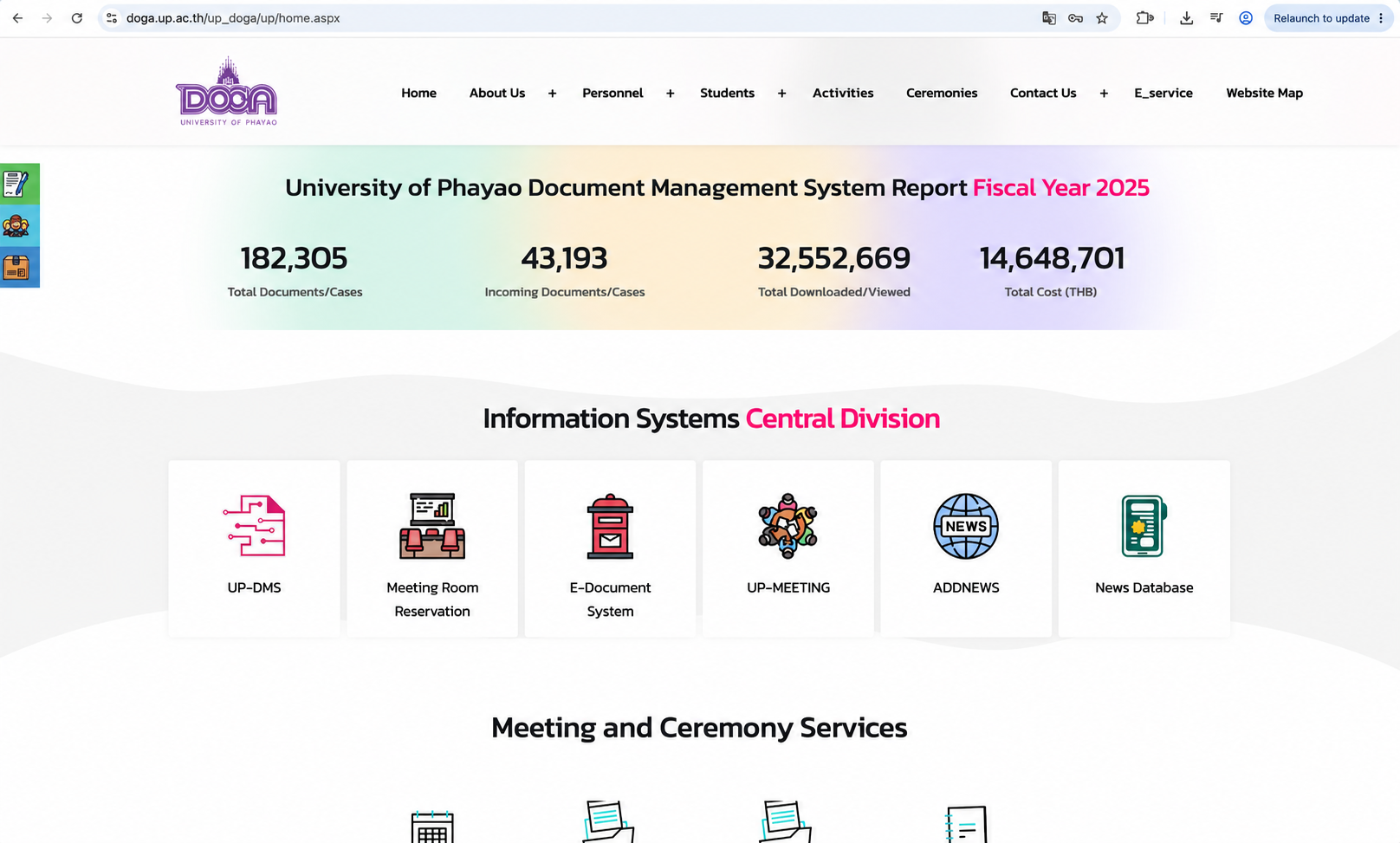Click the Information Systems Central Division heading
This screenshot has height=843, width=1400.
(x=711, y=418)
